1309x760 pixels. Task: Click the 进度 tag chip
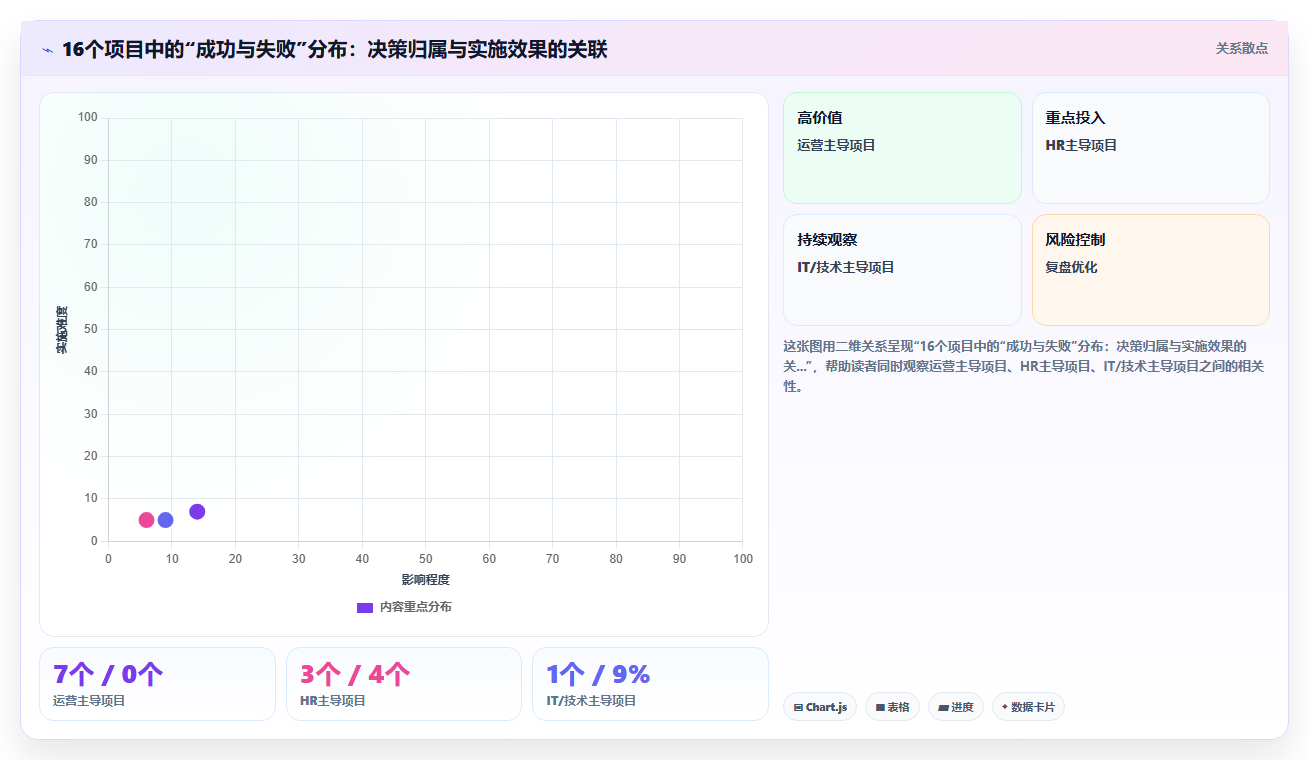tap(956, 707)
